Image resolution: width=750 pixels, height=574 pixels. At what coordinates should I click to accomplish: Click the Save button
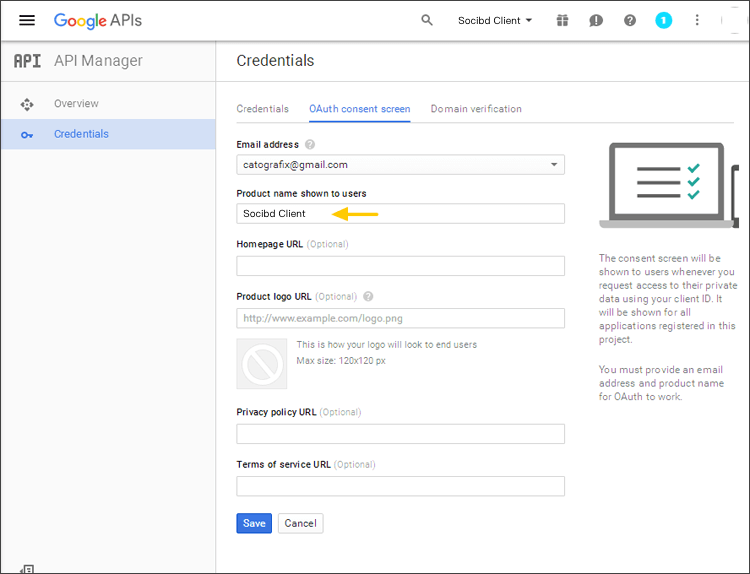[254, 523]
